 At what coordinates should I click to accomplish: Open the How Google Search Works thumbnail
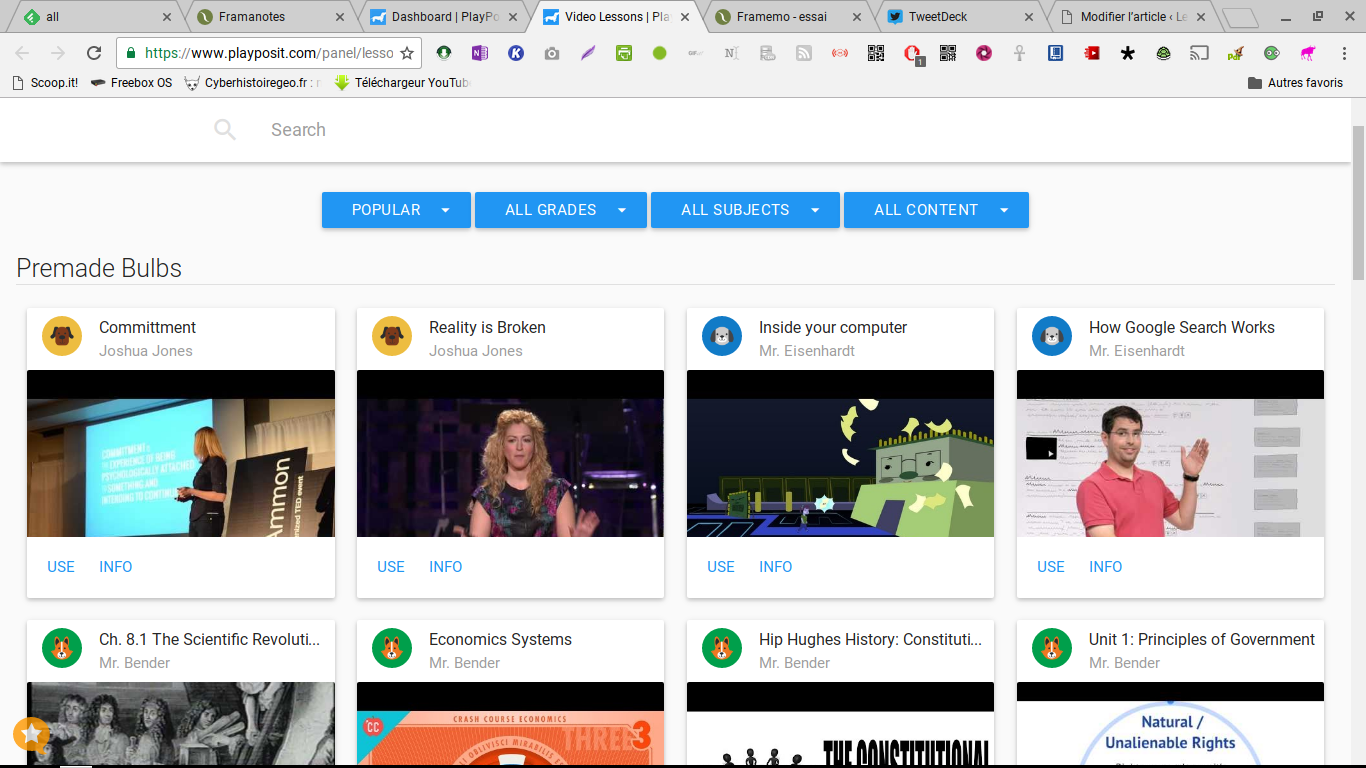1171,454
